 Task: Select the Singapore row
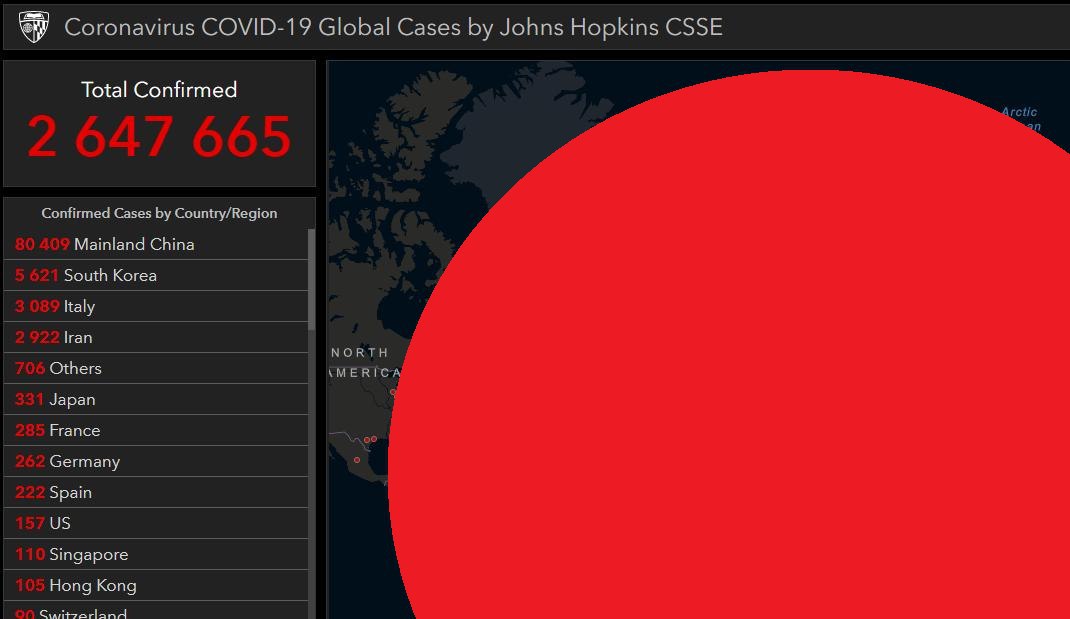156,554
